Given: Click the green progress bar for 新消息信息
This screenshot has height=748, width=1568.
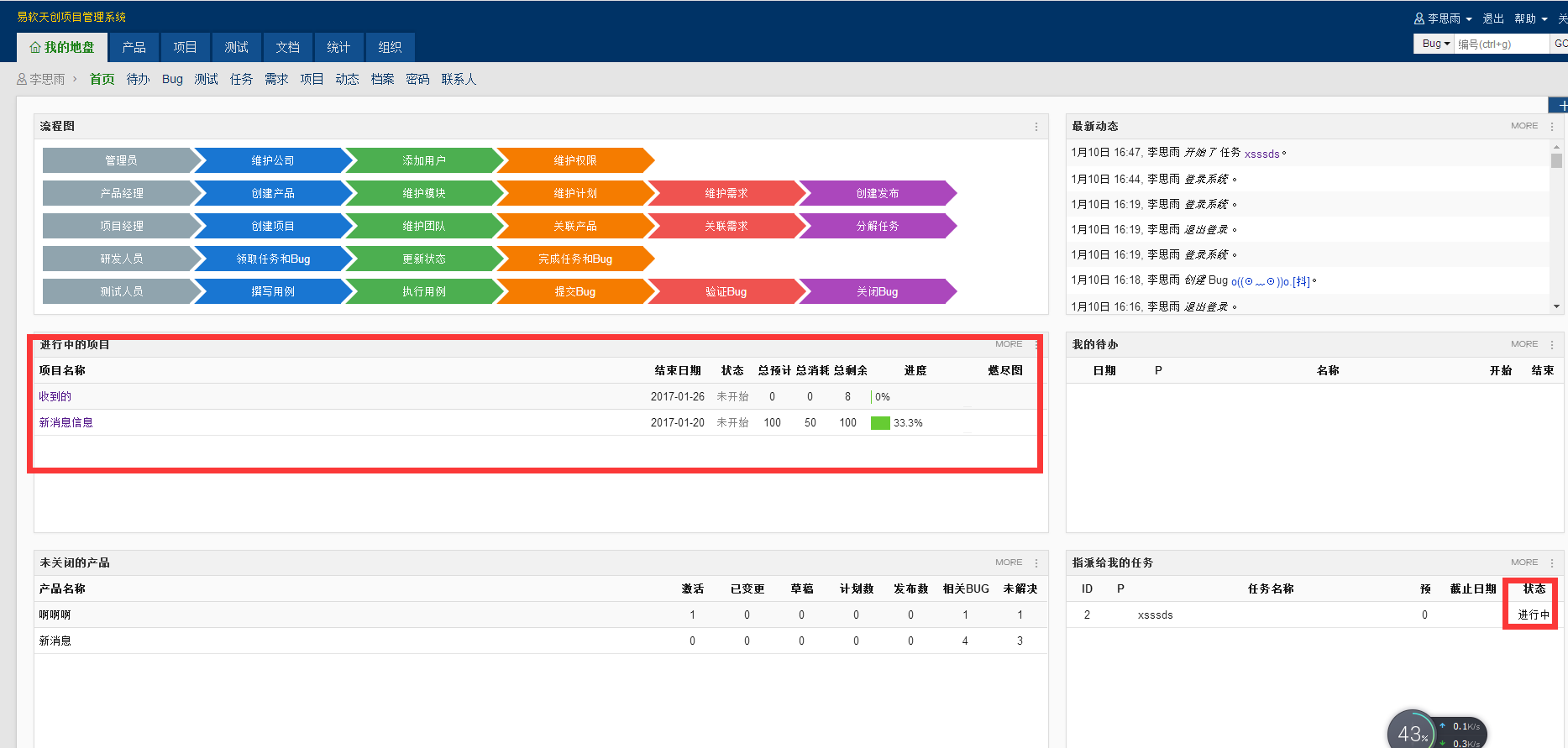Looking at the screenshot, I should pyautogui.click(x=880, y=423).
